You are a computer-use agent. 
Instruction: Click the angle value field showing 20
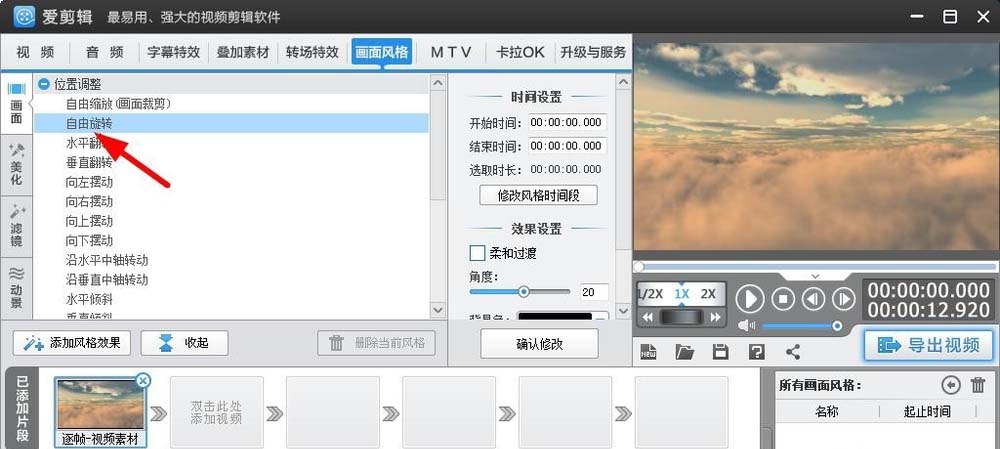(594, 292)
